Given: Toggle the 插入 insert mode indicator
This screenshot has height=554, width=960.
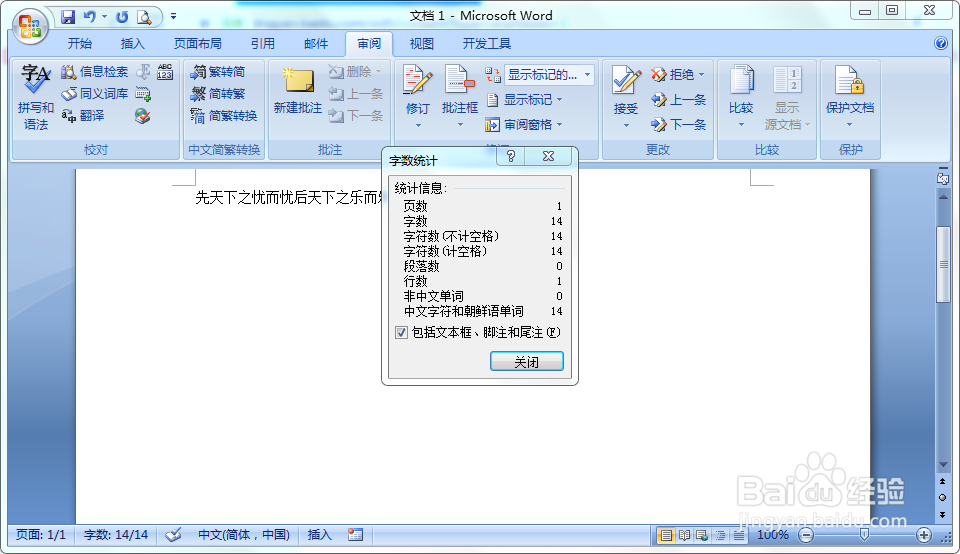Looking at the screenshot, I should 319,535.
